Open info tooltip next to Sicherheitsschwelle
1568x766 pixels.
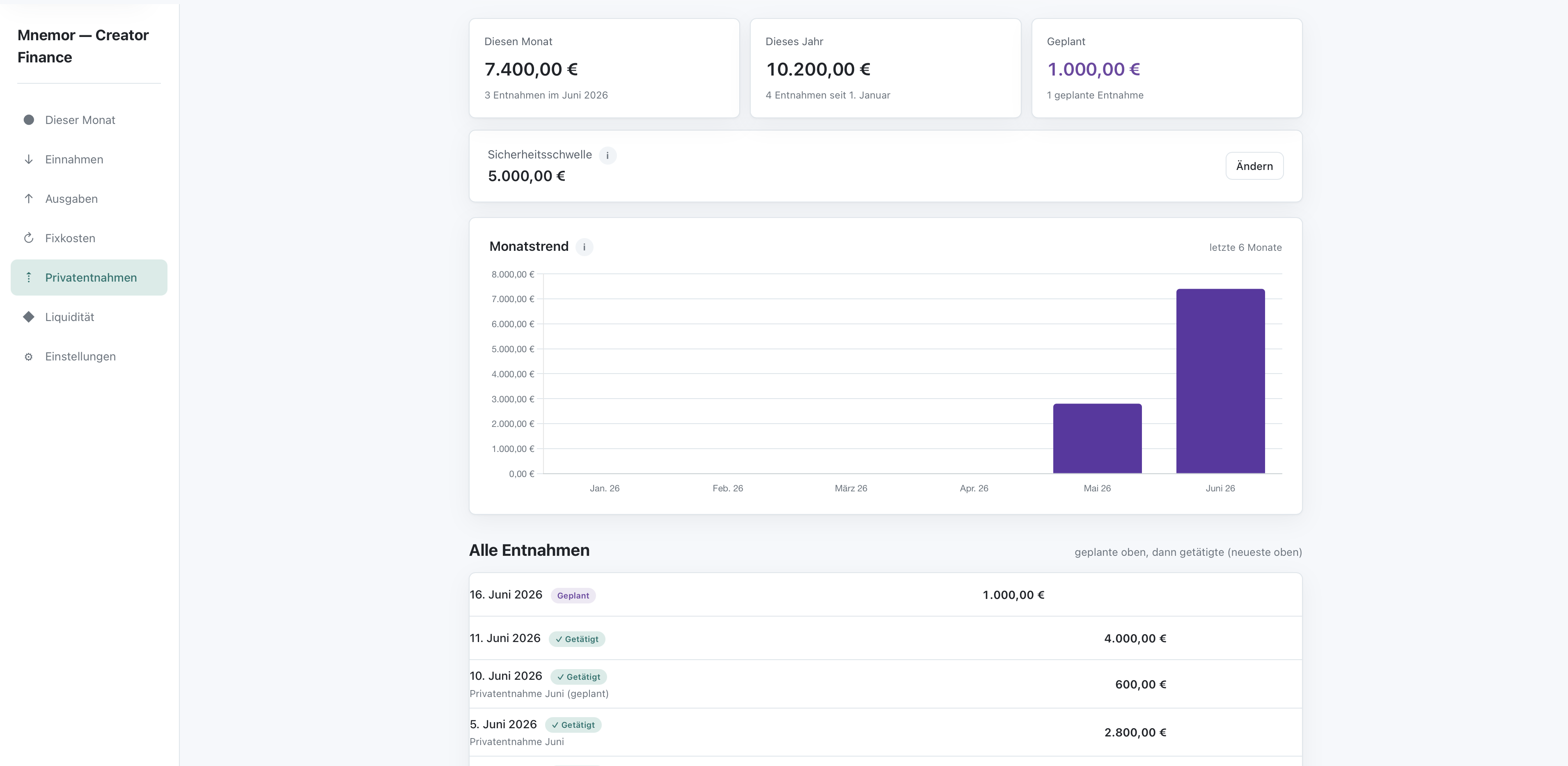(607, 156)
